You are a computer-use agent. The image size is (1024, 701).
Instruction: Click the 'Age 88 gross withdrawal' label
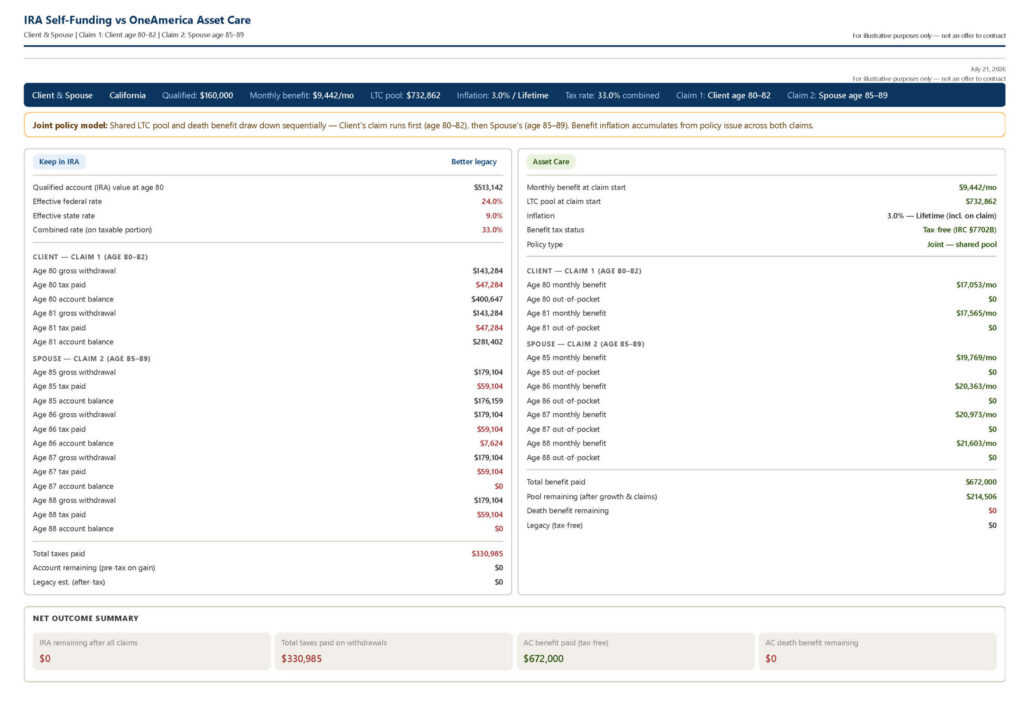(x=74, y=500)
